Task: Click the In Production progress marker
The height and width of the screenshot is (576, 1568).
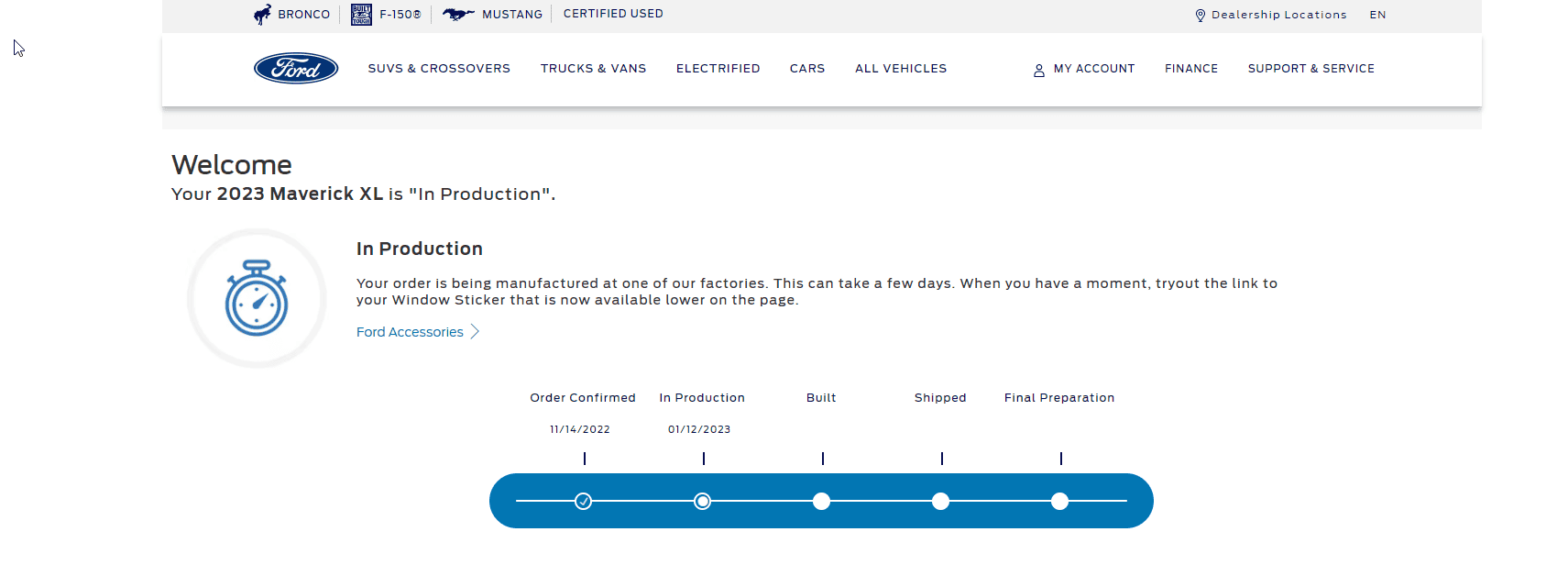Action: [703, 501]
